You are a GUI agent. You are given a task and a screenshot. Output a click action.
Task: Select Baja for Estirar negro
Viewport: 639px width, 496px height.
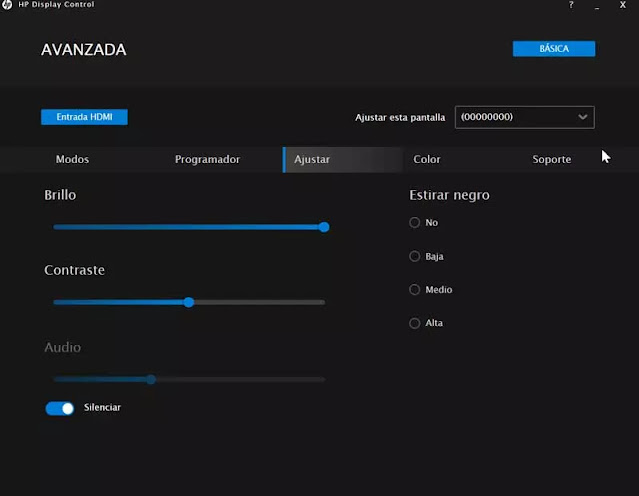click(x=414, y=256)
